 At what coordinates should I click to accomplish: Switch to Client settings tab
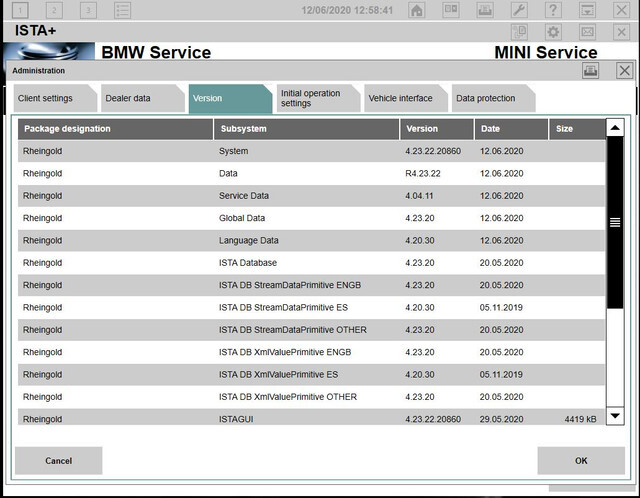click(55, 98)
